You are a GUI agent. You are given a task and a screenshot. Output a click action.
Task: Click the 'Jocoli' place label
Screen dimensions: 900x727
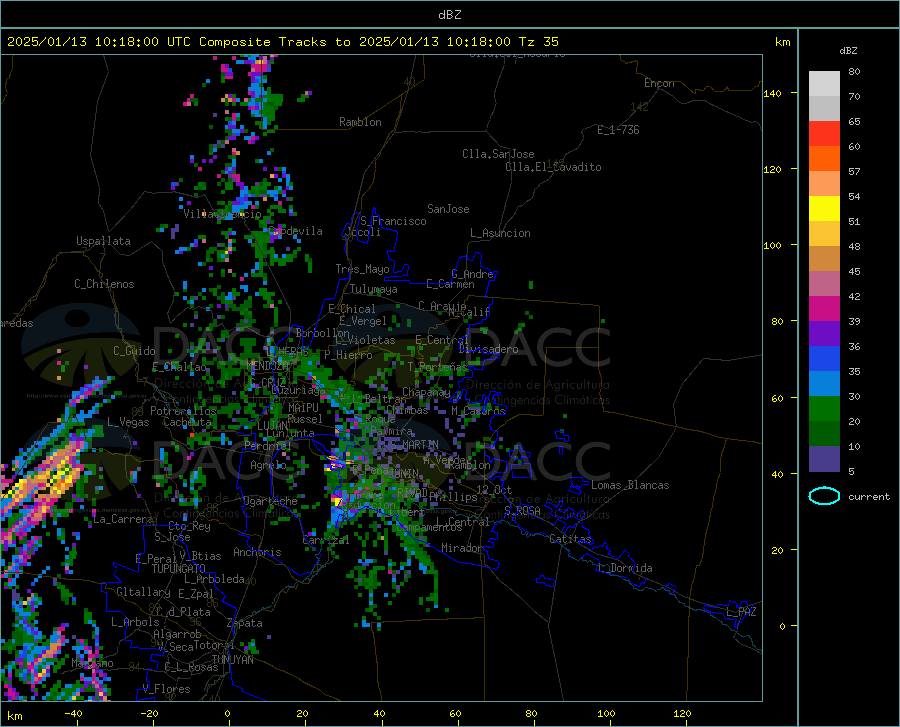pyautogui.click(x=363, y=232)
